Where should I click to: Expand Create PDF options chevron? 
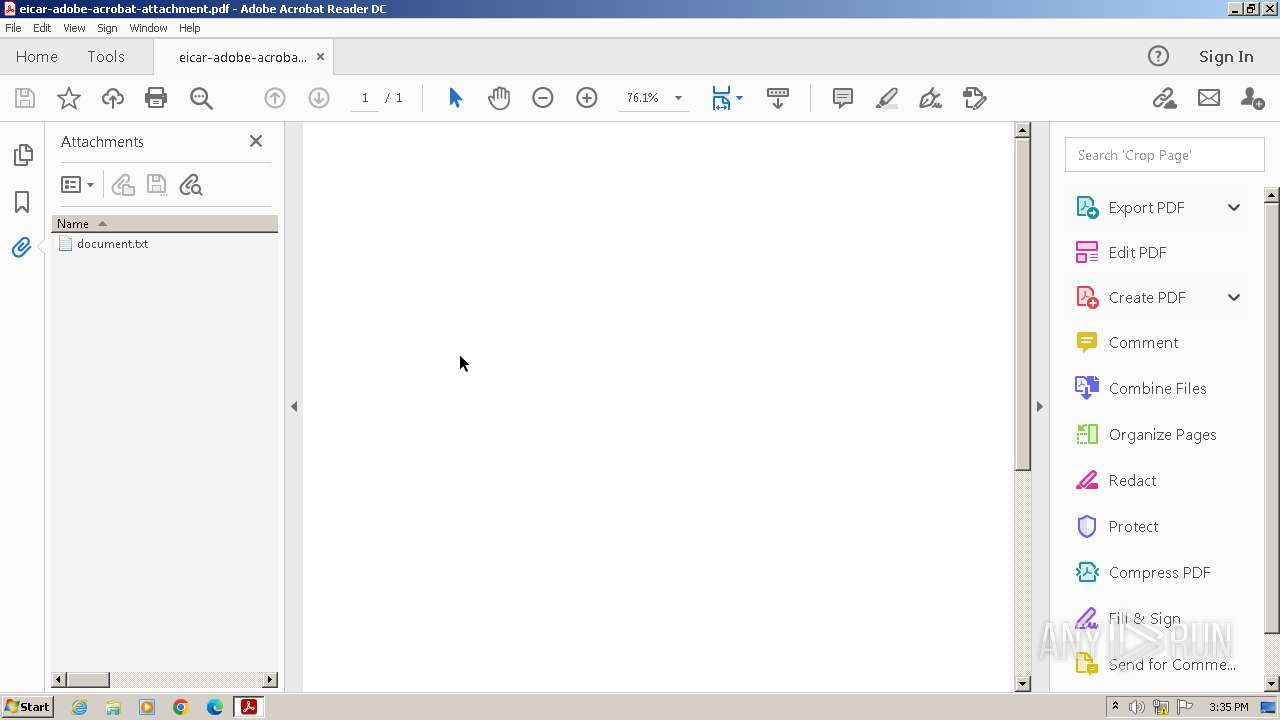tap(1234, 297)
